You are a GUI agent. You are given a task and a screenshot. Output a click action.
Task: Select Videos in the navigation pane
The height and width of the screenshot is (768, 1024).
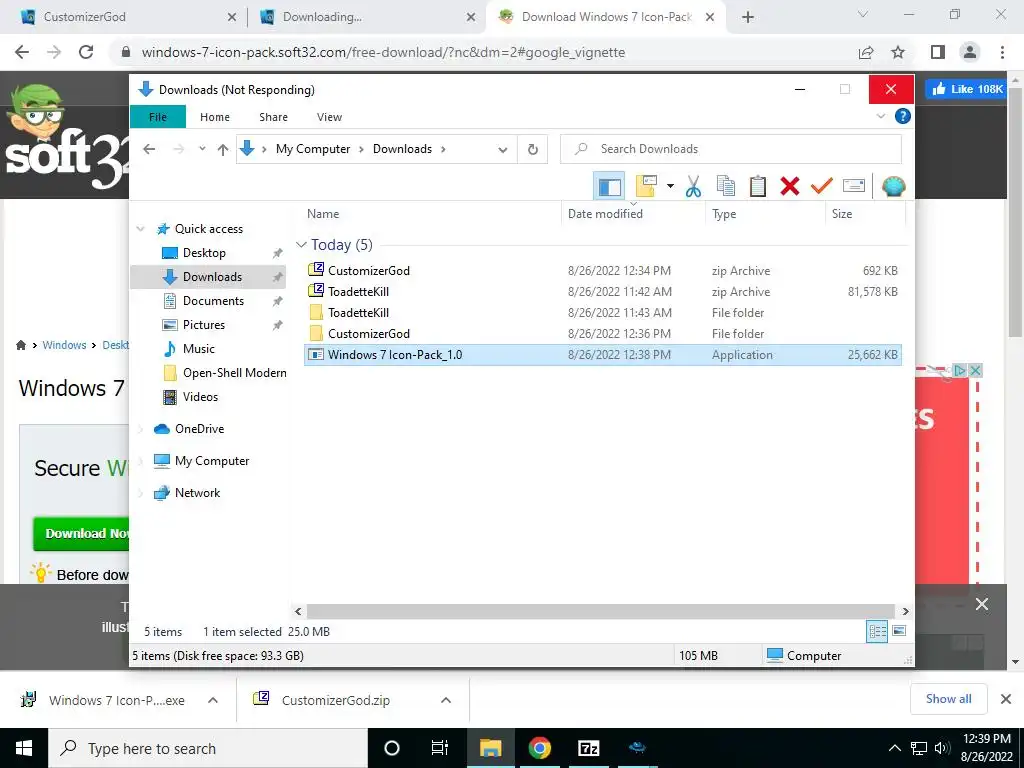point(200,397)
